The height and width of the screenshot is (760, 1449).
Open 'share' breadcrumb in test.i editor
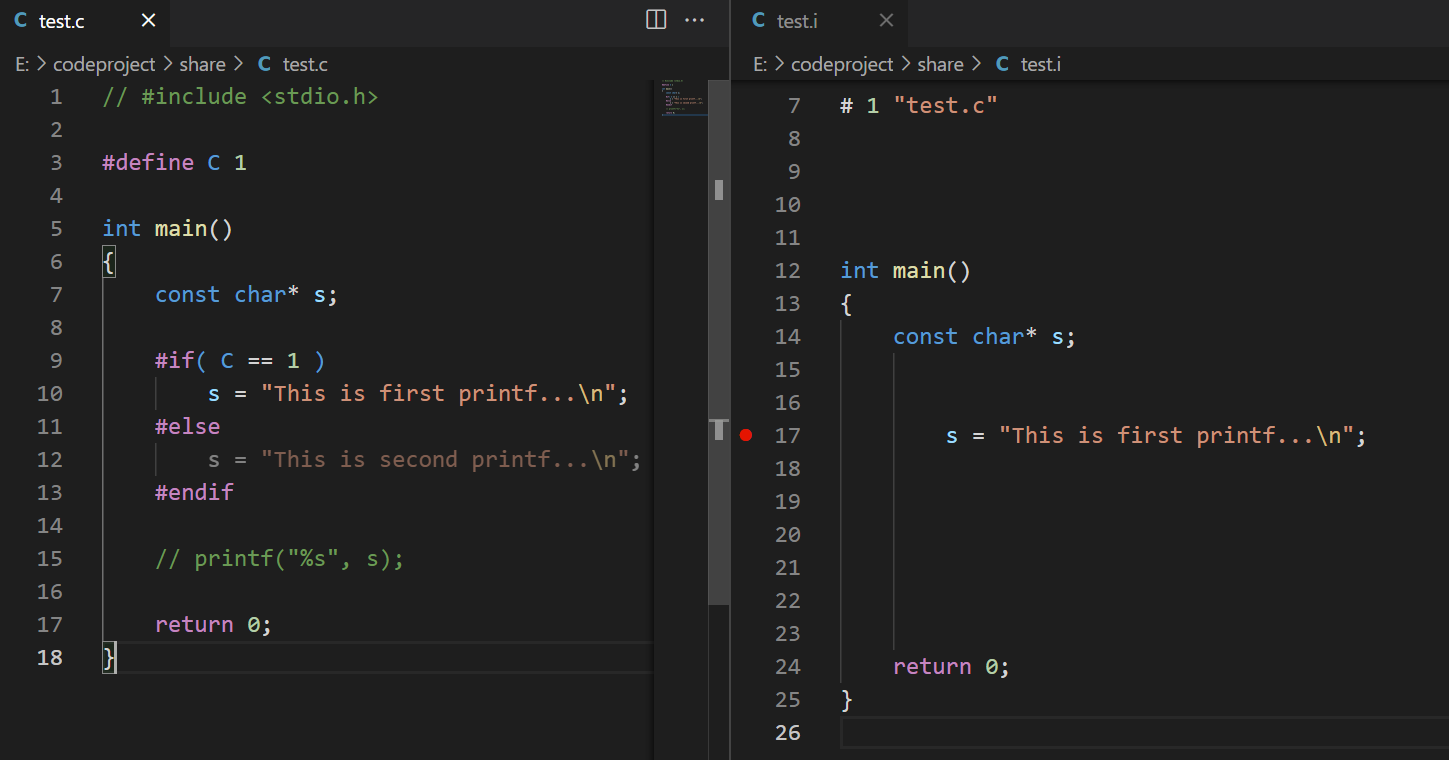(x=940, y=64)
